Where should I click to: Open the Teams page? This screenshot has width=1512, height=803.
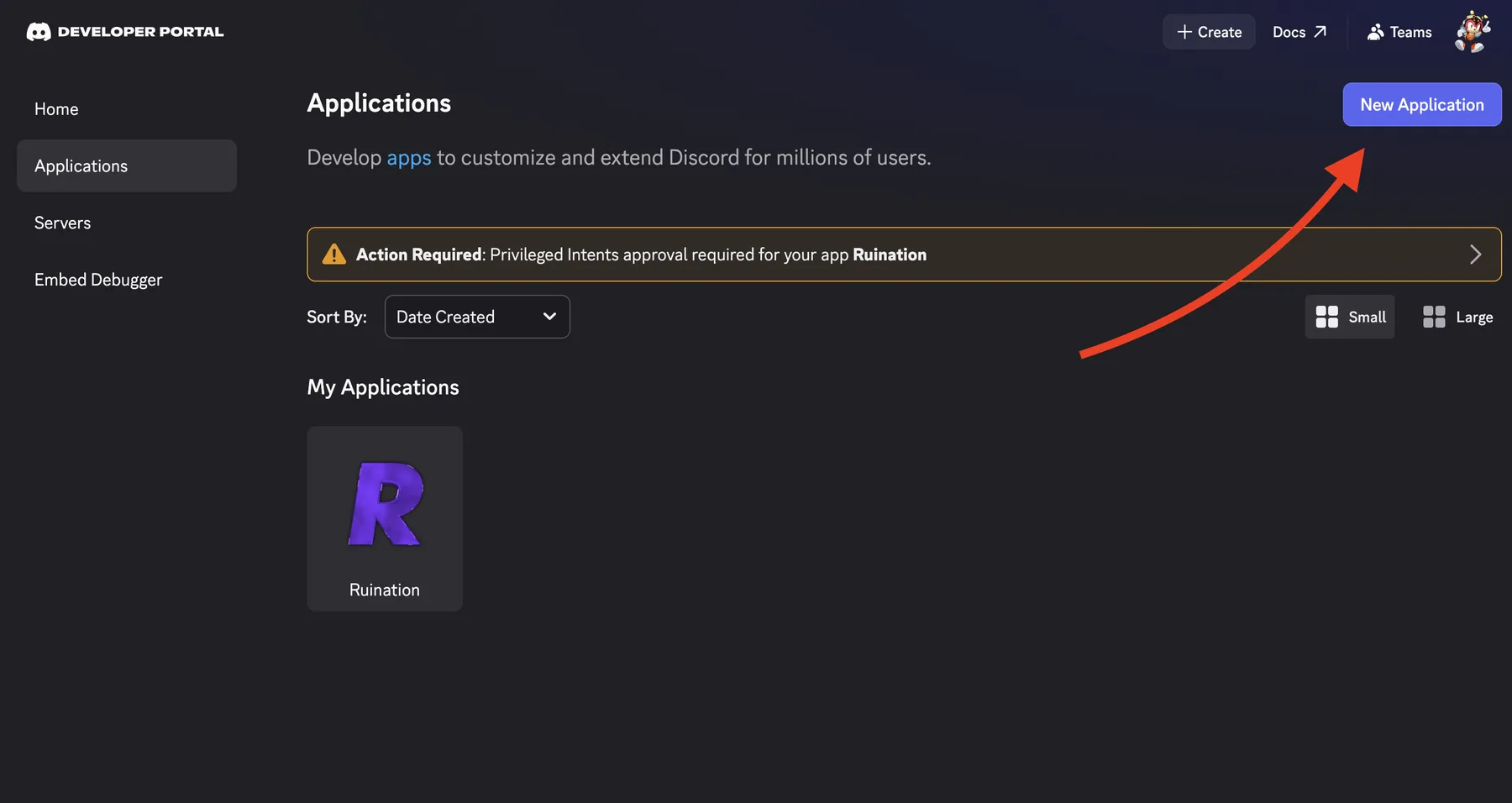click(x=1399, y=32)
